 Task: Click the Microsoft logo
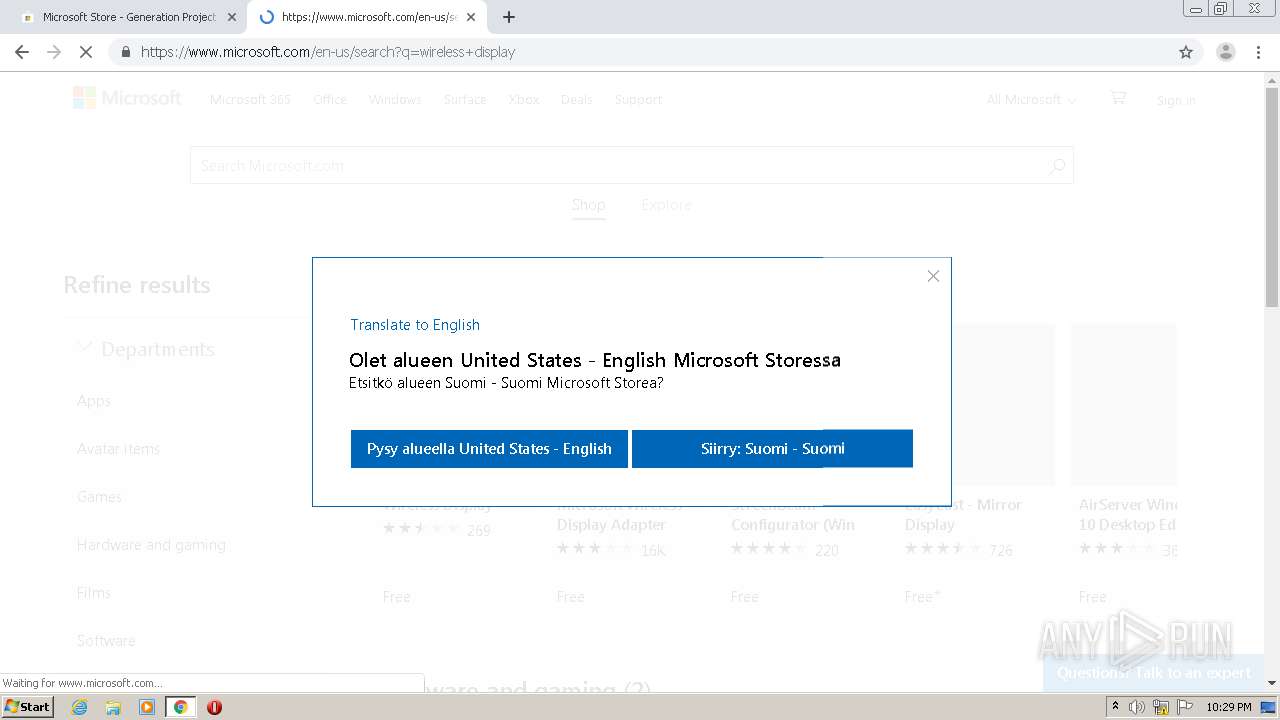[x=127, y=98]
